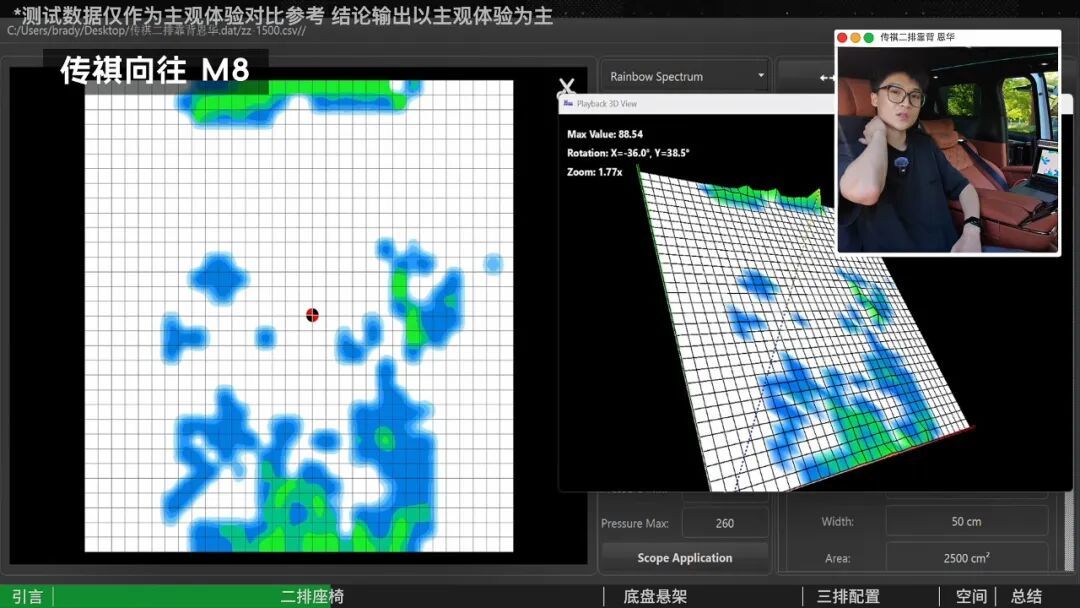Open the 三排配置 chapter
This screenshot has width=1080, height=608.
pyautogui.click(x=849, y=596)
